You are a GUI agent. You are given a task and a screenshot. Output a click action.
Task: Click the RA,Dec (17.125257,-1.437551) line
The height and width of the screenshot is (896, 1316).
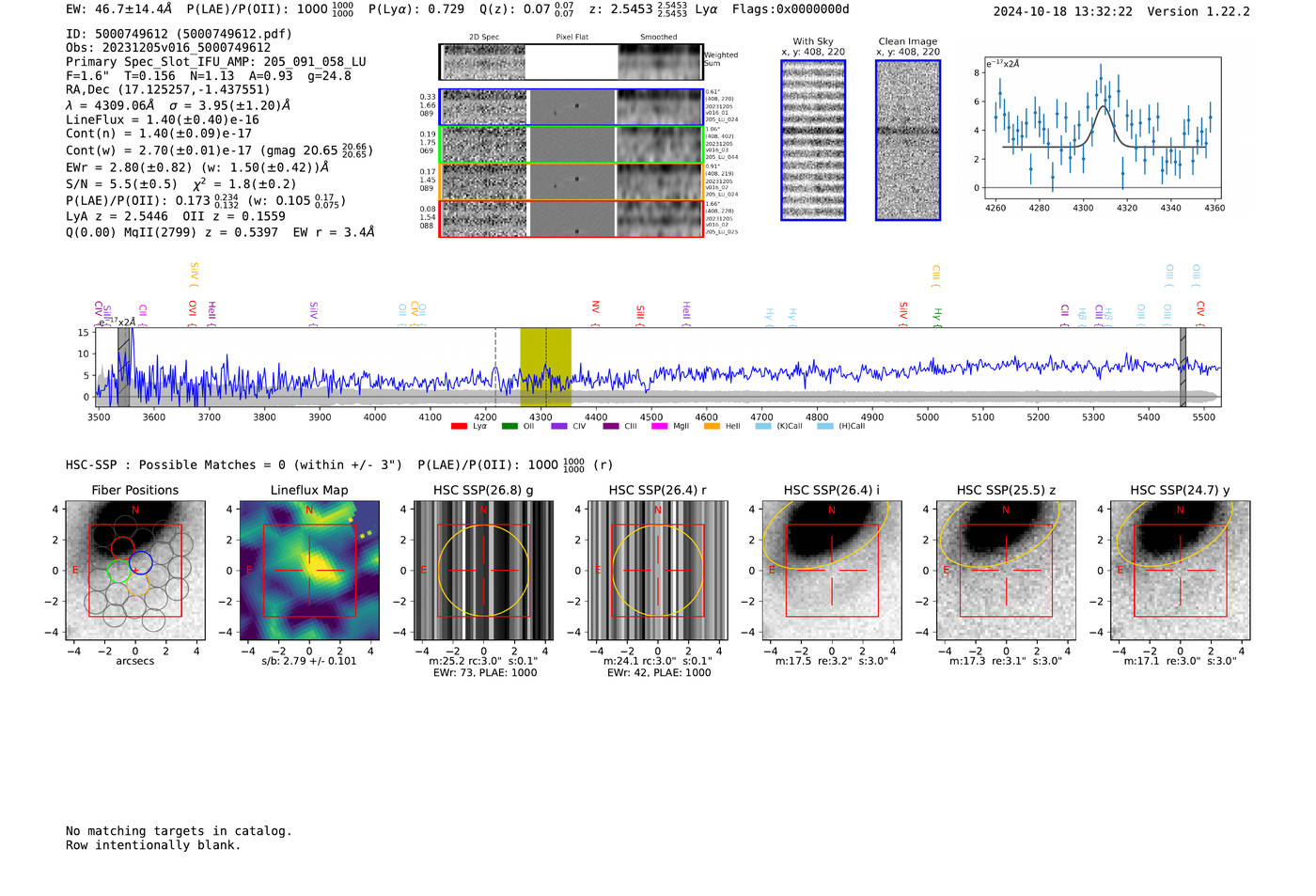pyautogui.click(x=168, y=90)
